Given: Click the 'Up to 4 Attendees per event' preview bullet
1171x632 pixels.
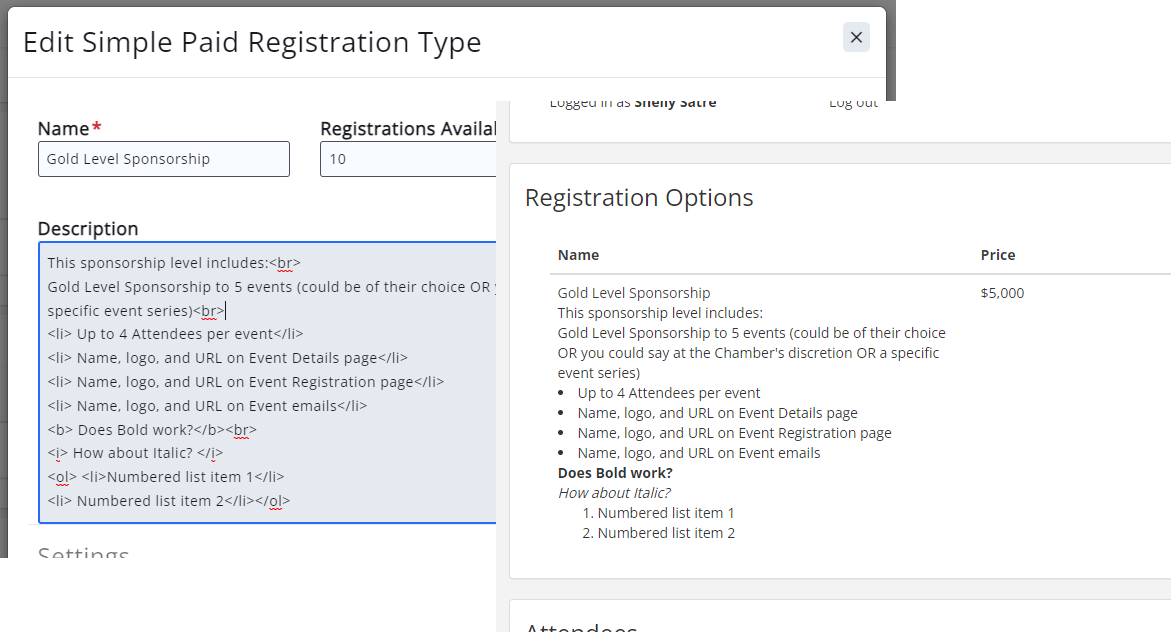Looking at the screenshot, I should click(668, 393).
